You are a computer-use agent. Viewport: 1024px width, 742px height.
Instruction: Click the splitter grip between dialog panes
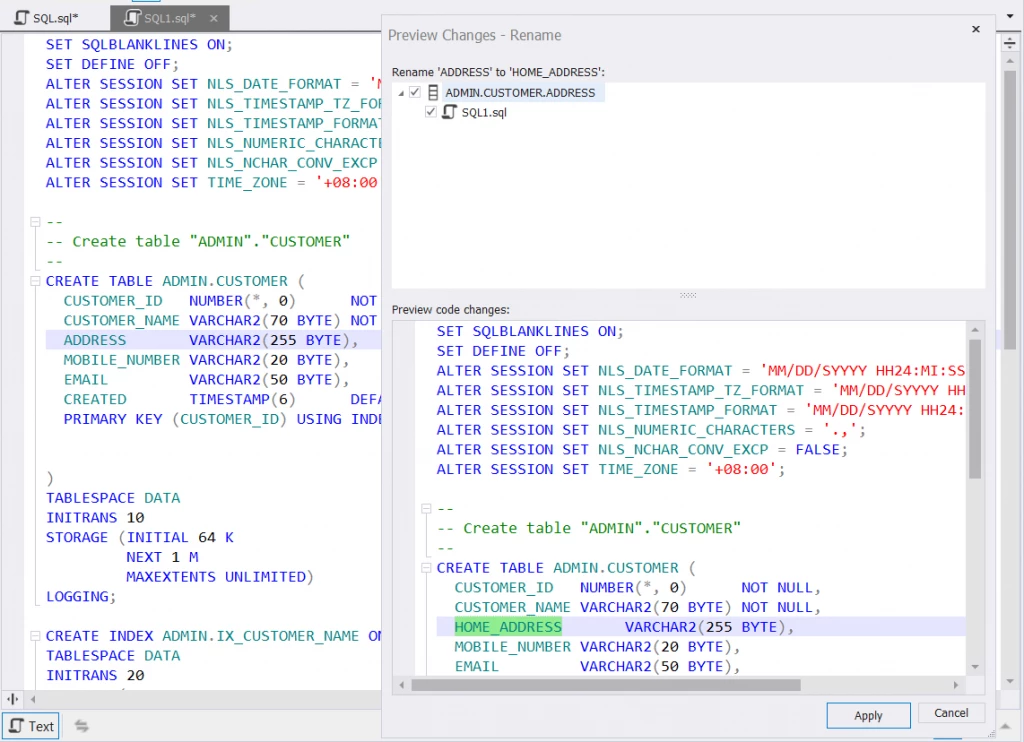688,295
